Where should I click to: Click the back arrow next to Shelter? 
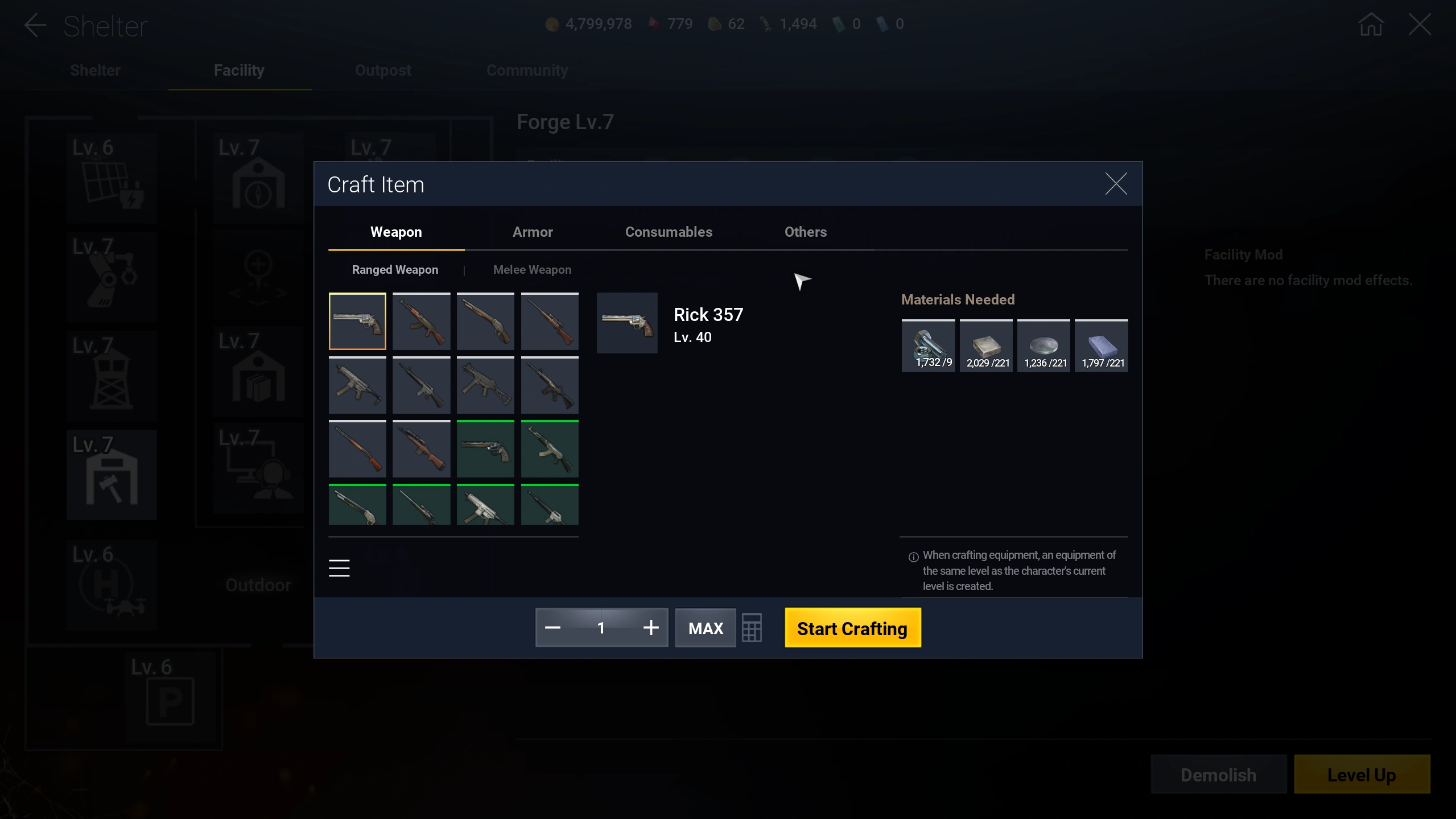pos(35,26)
